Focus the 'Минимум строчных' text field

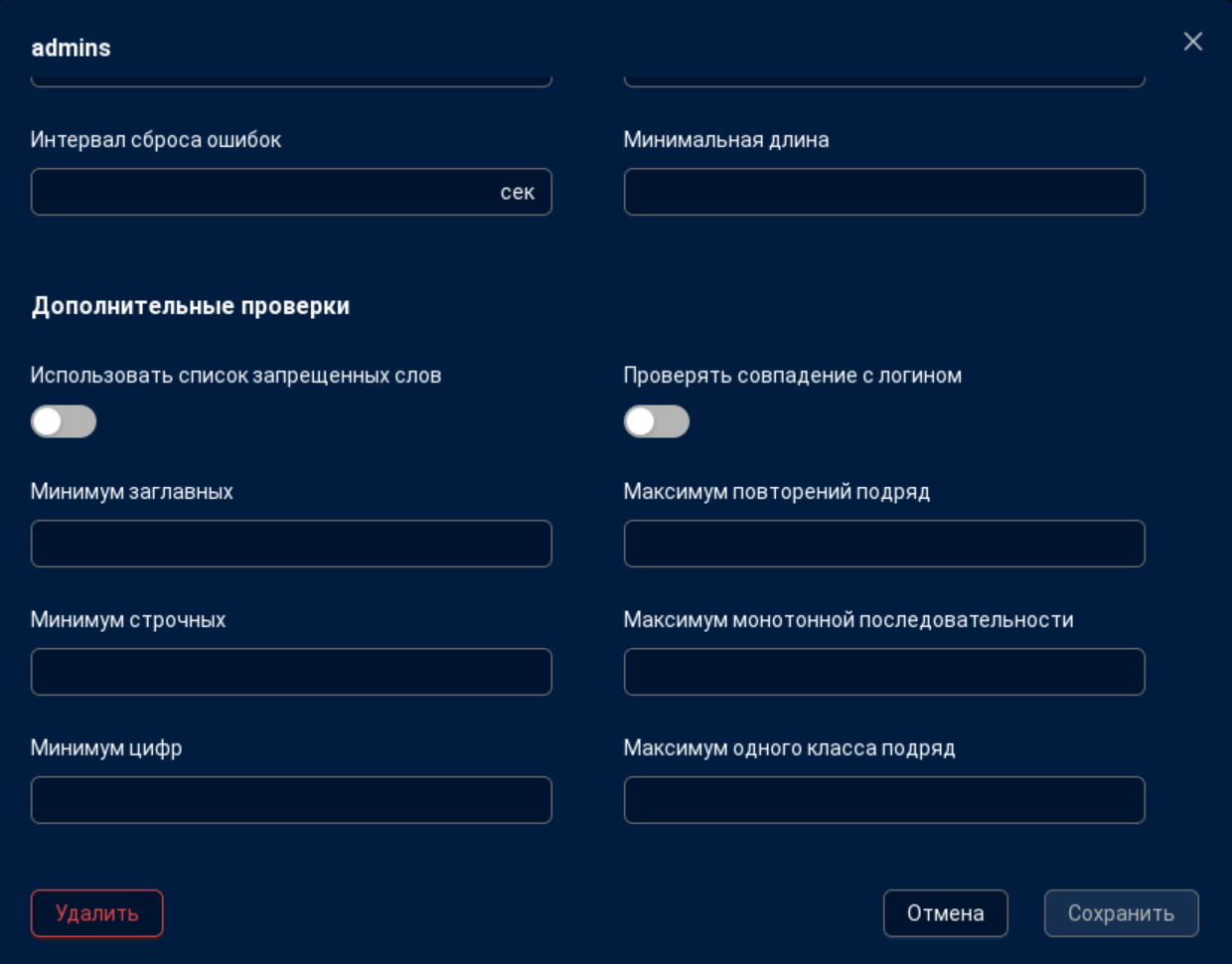pos(291,672)
